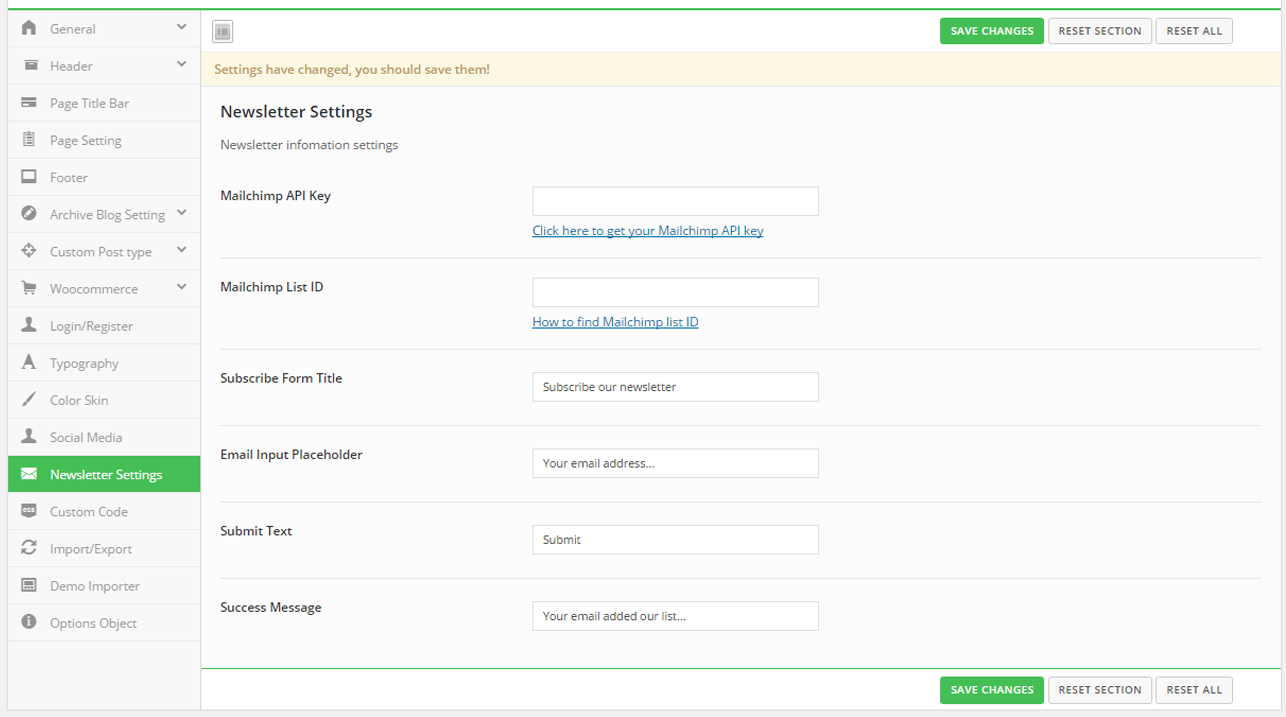Click the bottom Save Changes button

pos(991,690)
